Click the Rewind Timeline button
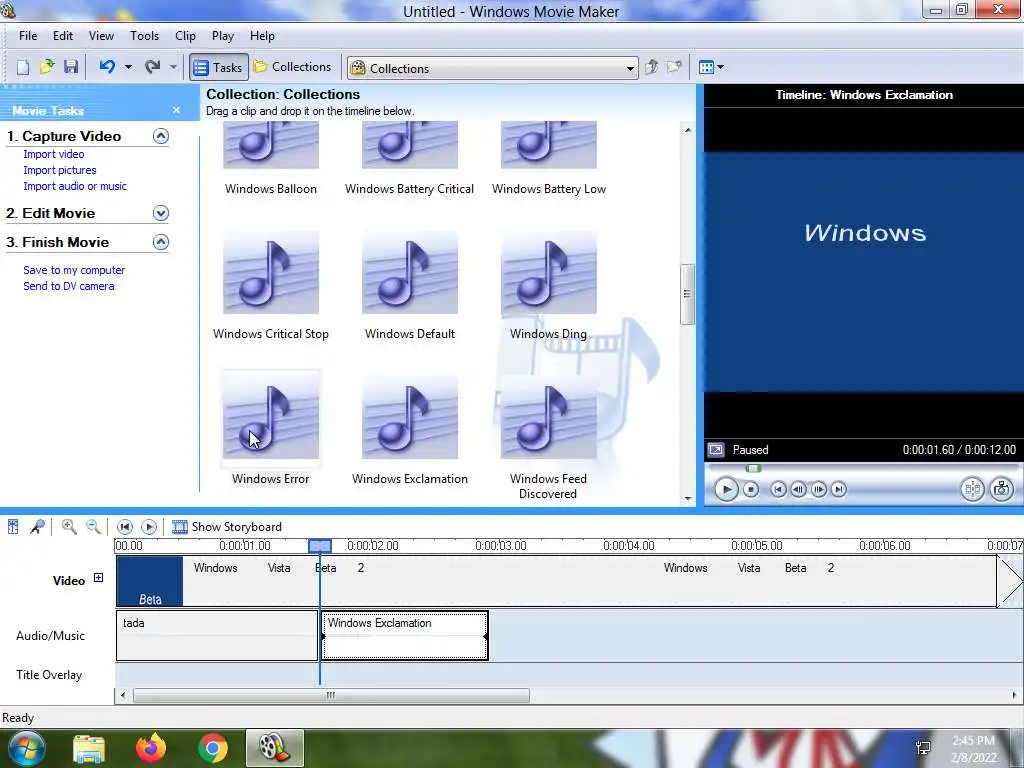Image resolution: width=1024 pixels, height=768 pixels. coord(125,526)
